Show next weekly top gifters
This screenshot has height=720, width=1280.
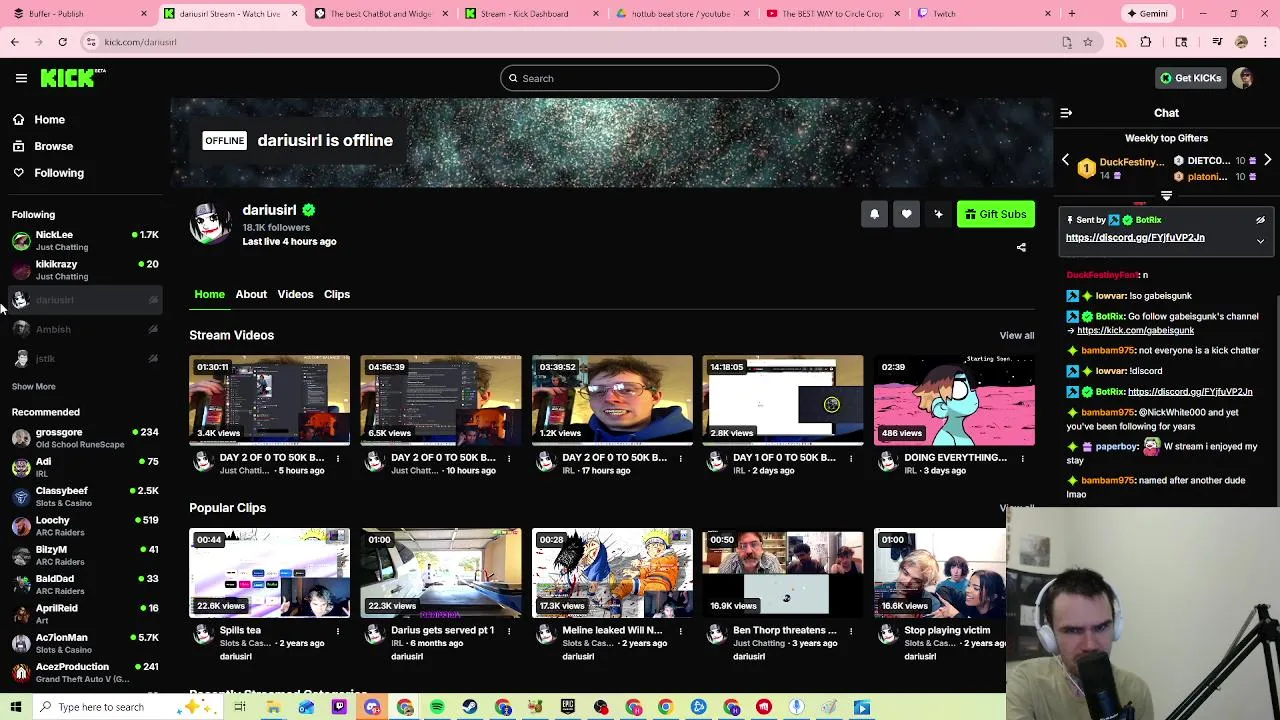pos(1267,160)
